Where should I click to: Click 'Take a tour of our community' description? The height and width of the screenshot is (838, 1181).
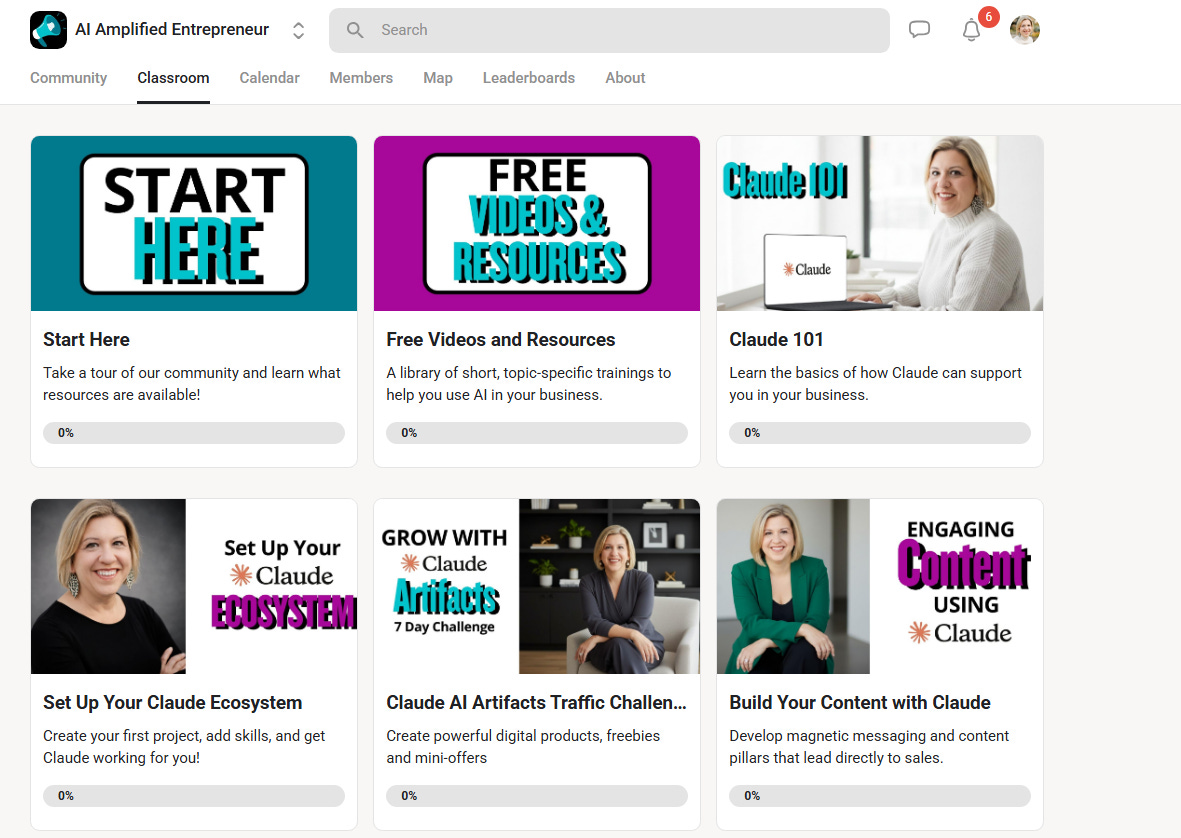point(192,383)
